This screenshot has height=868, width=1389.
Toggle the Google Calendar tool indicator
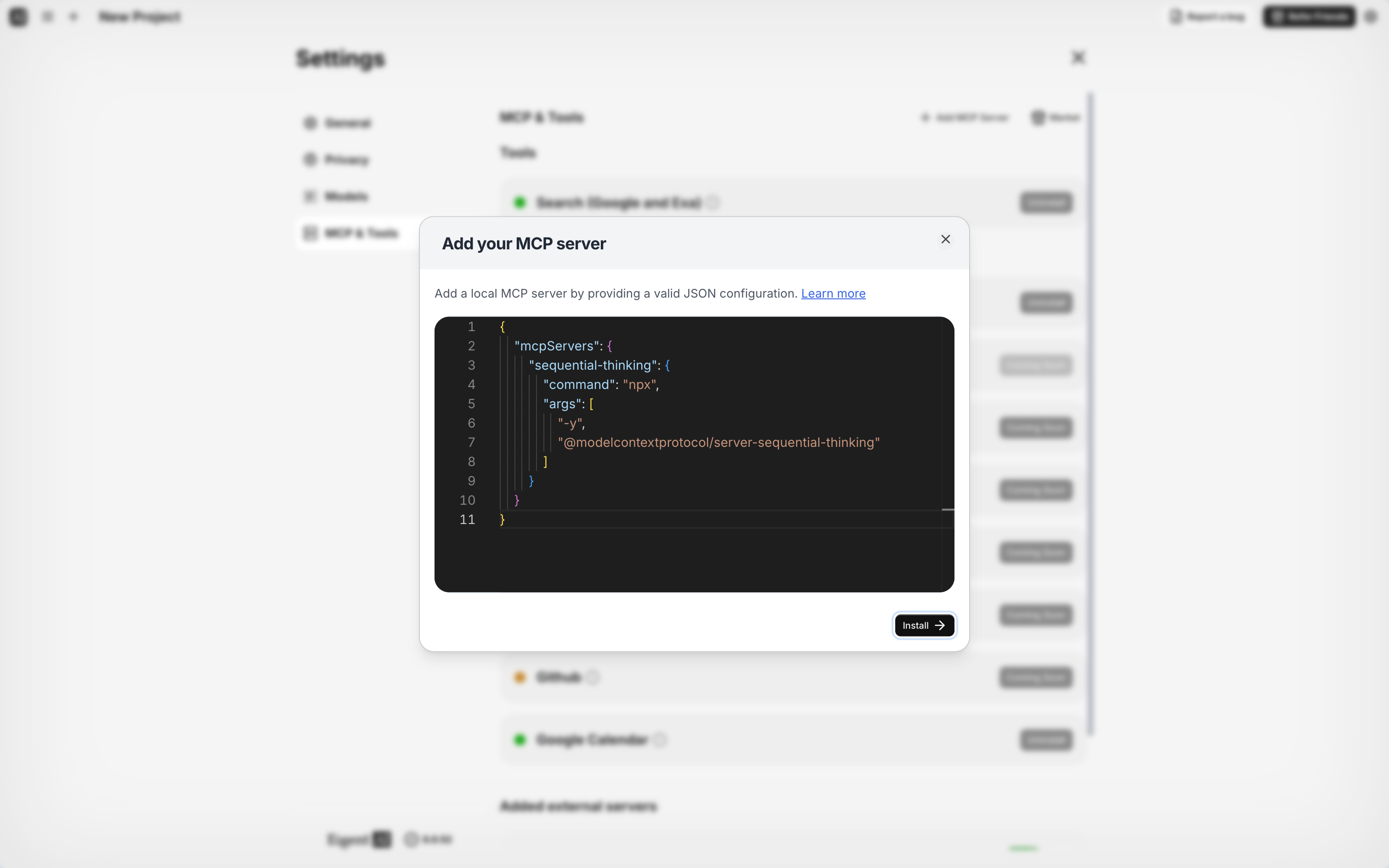coord(519,740)
